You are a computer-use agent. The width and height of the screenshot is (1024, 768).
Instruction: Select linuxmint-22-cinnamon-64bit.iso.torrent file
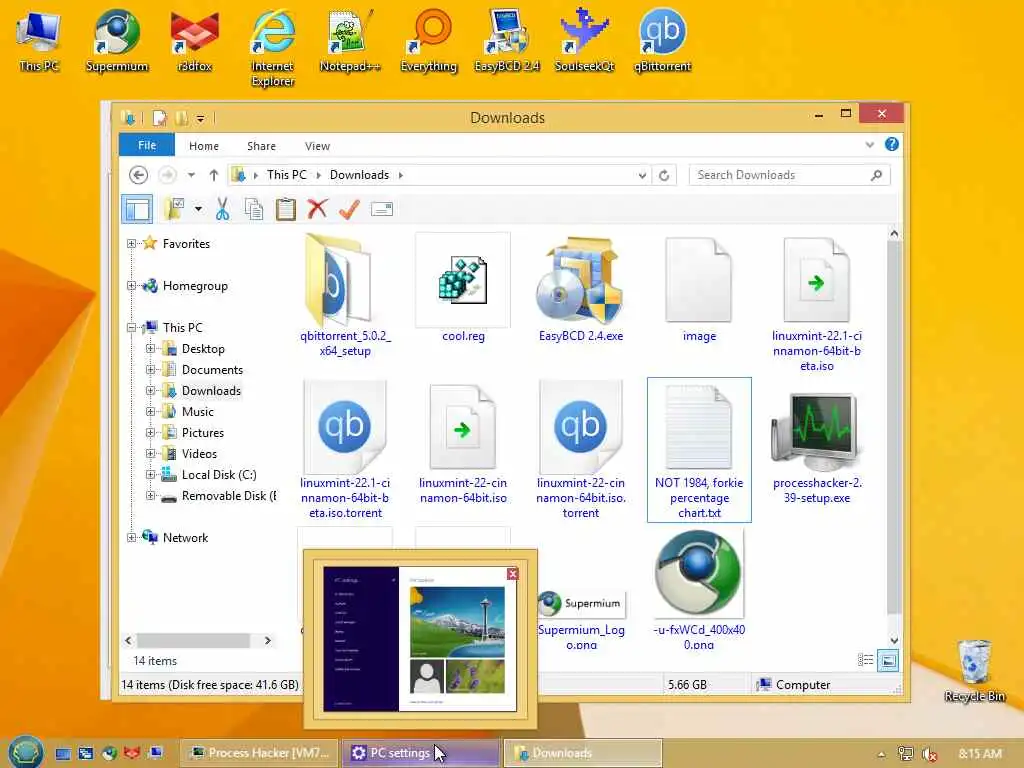tap(581, 450)
